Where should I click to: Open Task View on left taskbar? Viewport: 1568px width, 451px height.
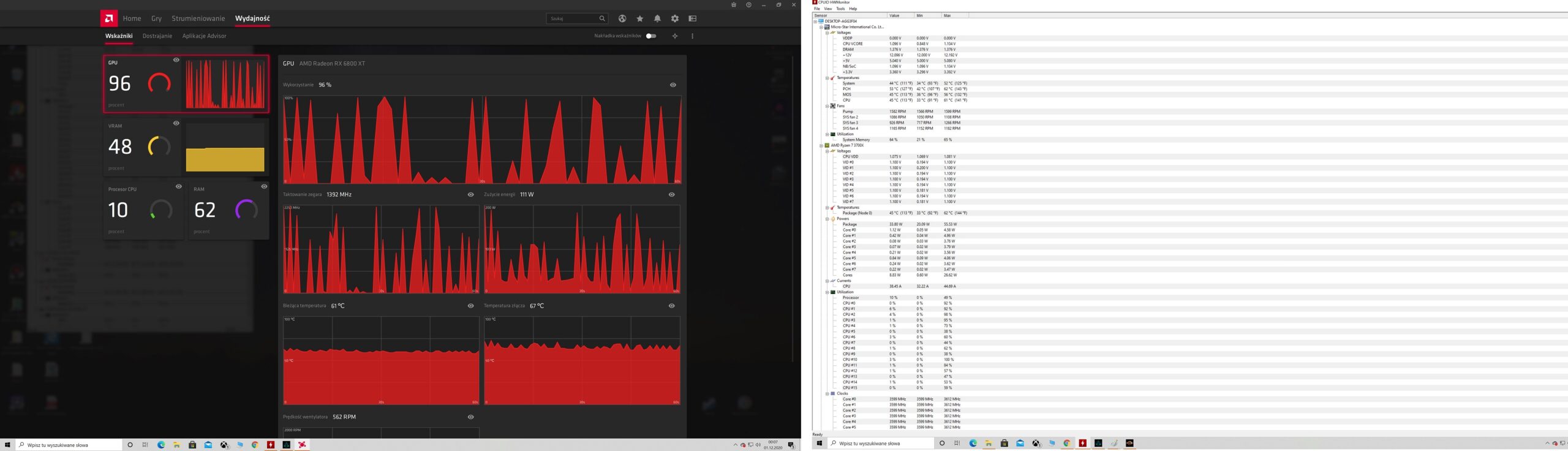(x=145, y=445)
